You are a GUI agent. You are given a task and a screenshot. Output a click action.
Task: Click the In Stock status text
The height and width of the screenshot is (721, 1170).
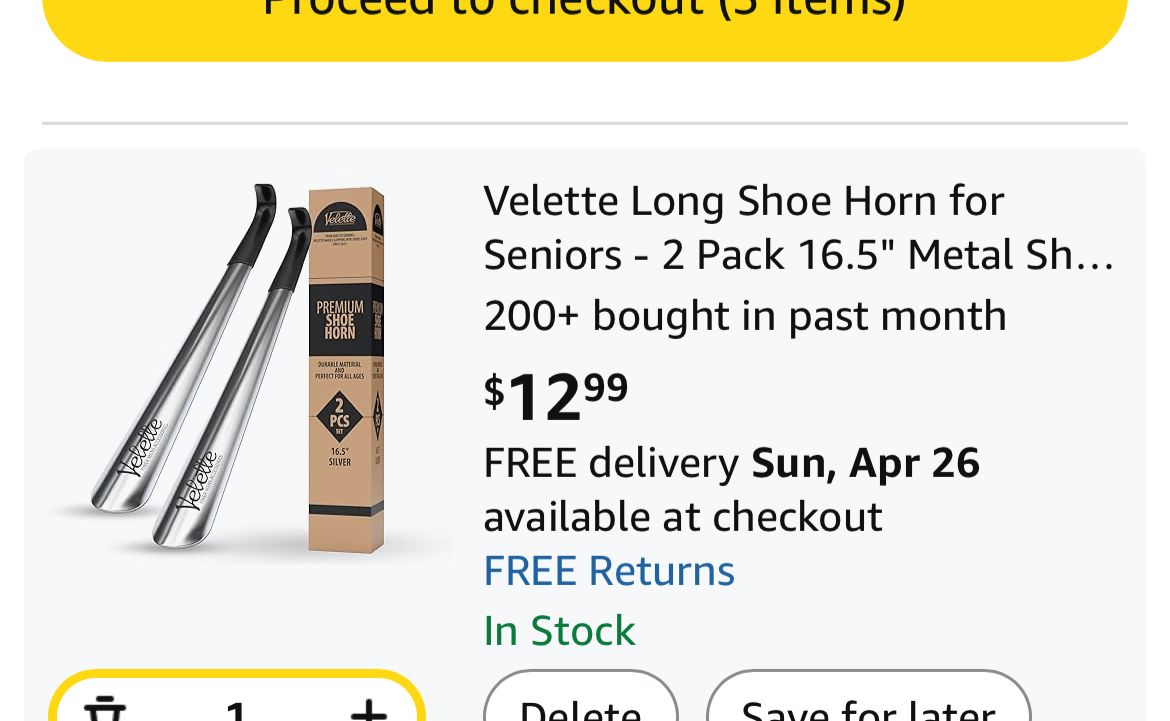click(x=559, y=631)
